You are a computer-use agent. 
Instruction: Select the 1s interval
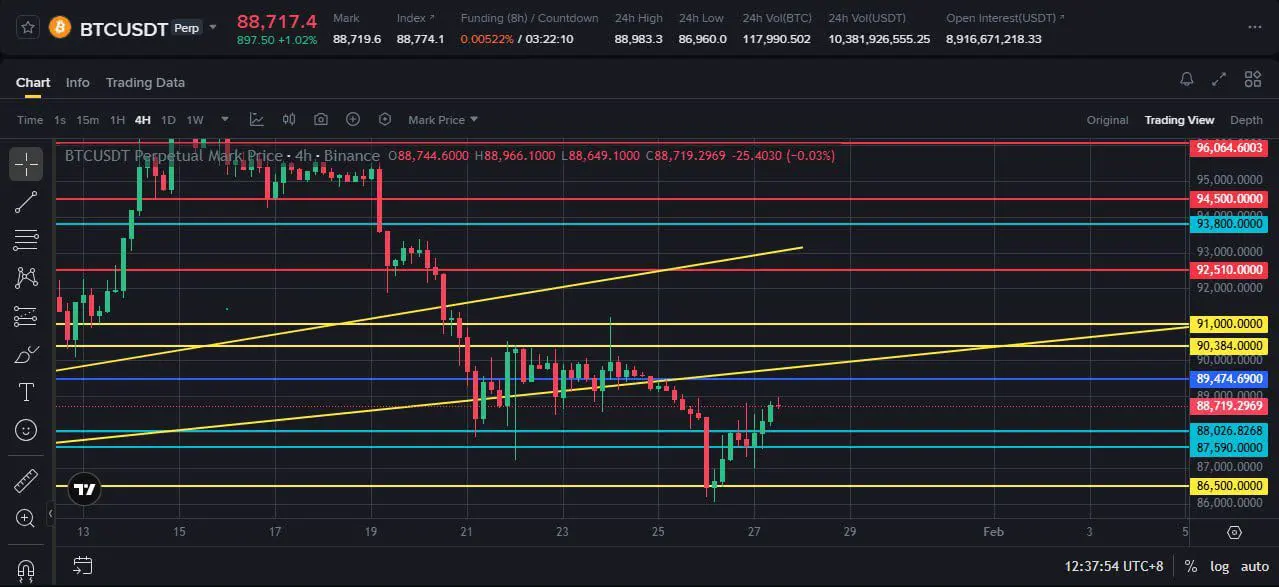pos(60,120)
